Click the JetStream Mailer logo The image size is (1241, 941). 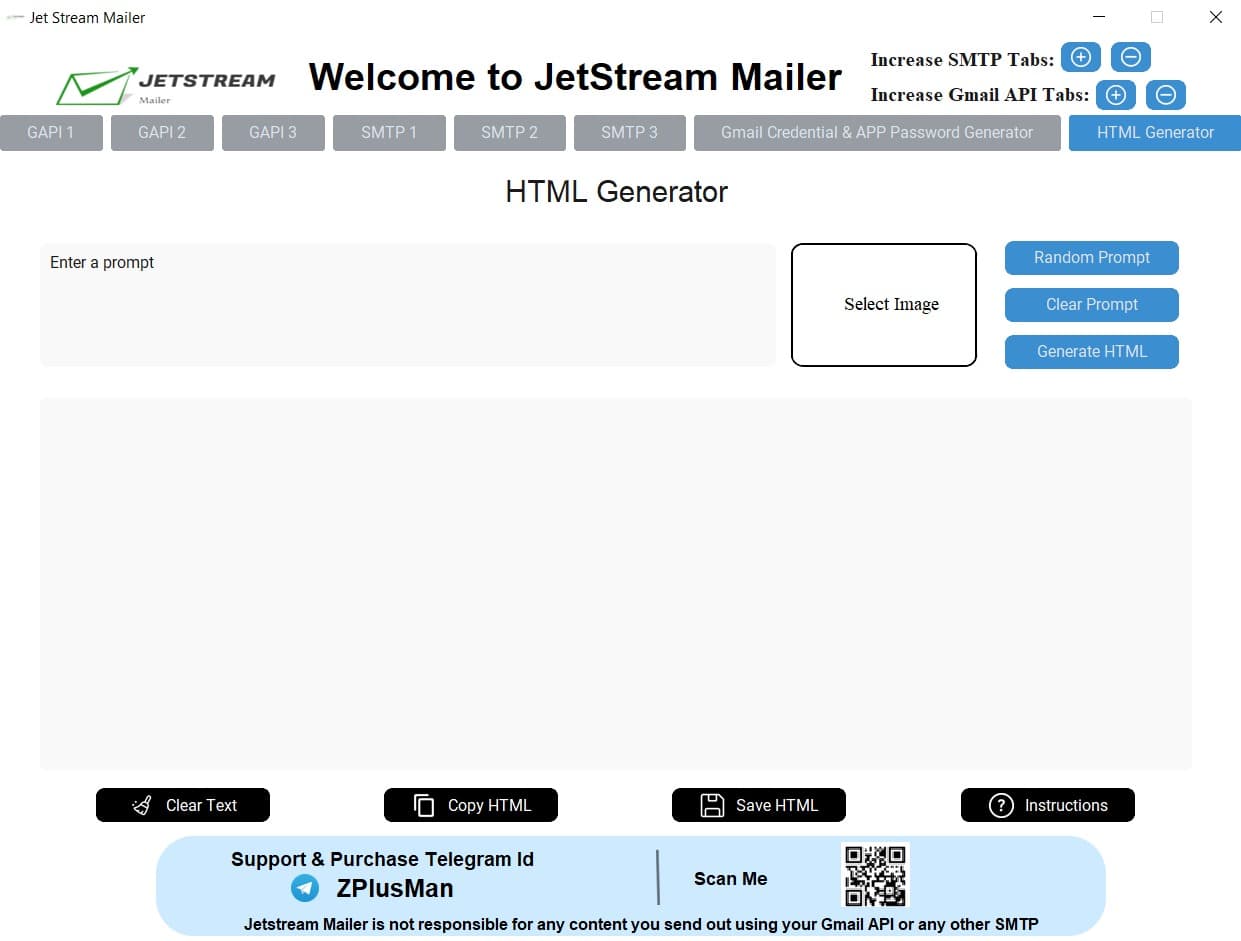tap(166, 85)
